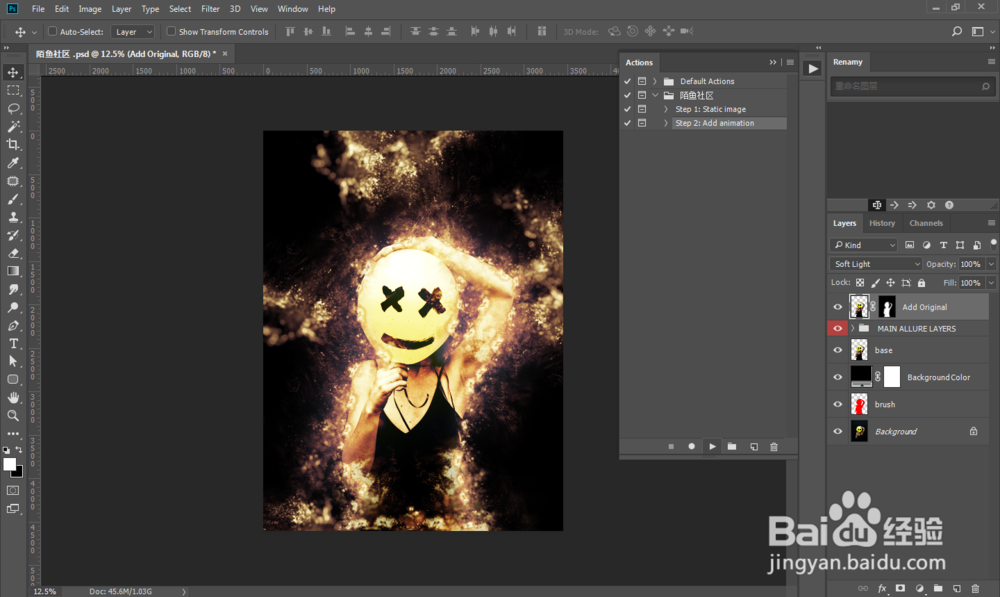
Task: Open the Opacity slider dropdown
Action: point(991,264)
